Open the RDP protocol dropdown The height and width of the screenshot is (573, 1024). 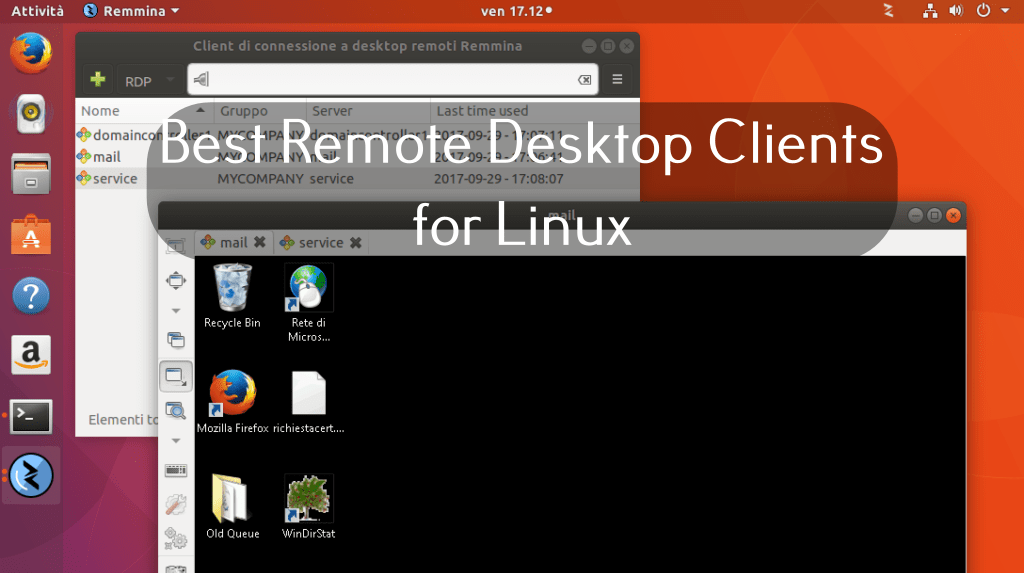coord(151,80)
